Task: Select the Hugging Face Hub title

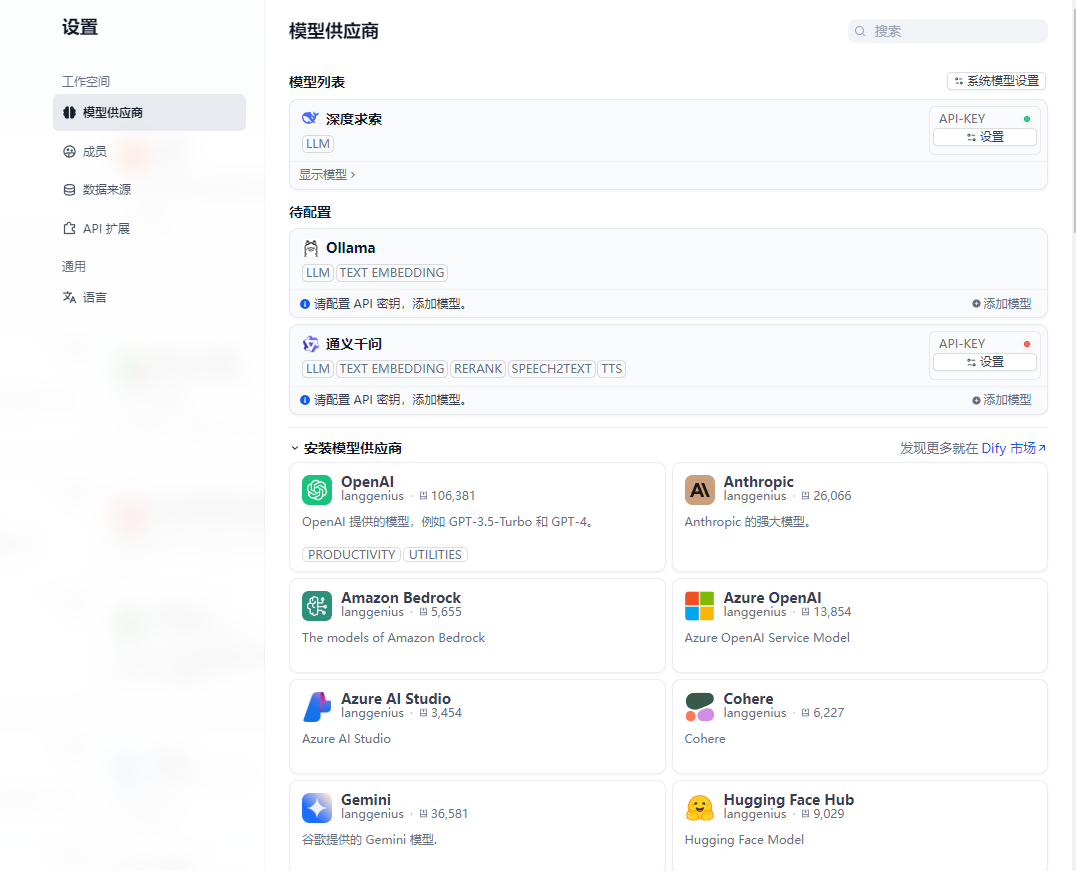Action: pyautogui.click(x=788, y=800)
